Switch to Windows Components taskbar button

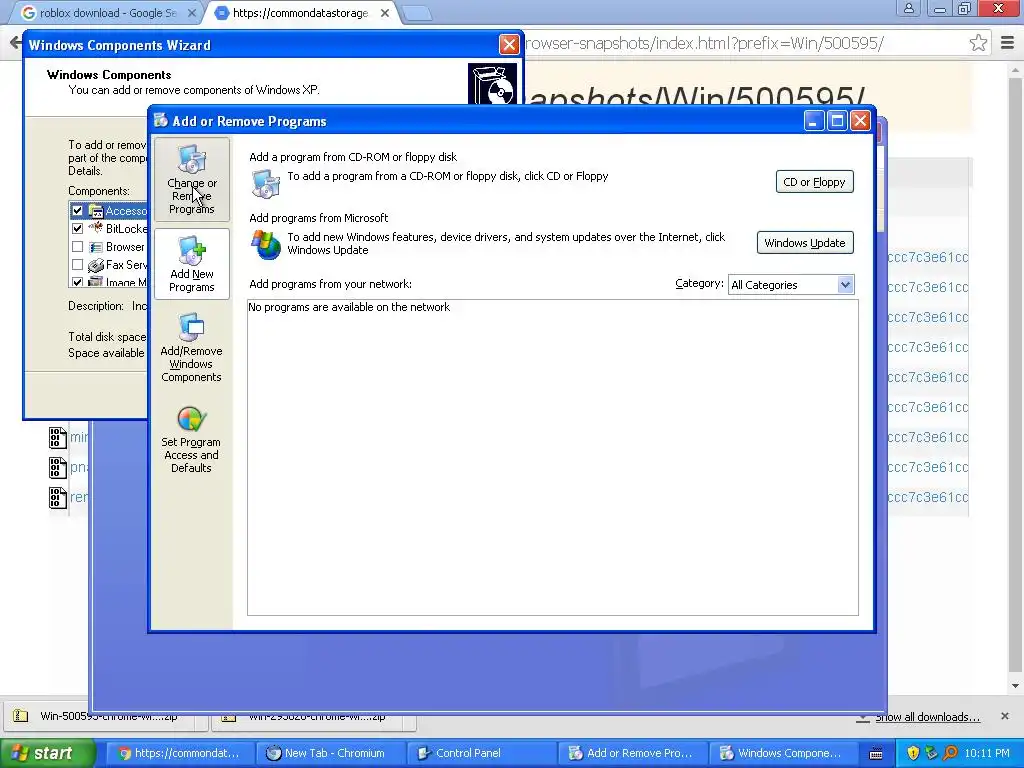(782, 753)
